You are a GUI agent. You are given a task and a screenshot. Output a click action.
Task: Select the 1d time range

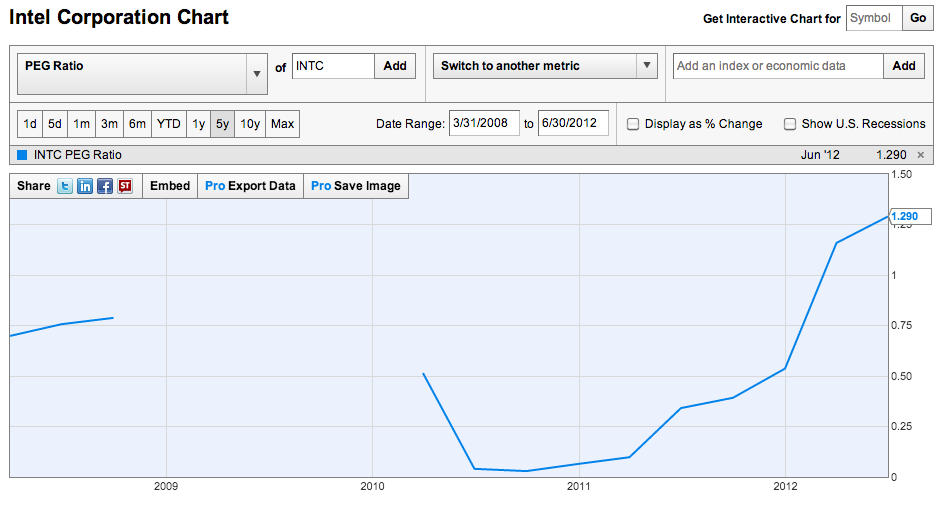[30, 124]
